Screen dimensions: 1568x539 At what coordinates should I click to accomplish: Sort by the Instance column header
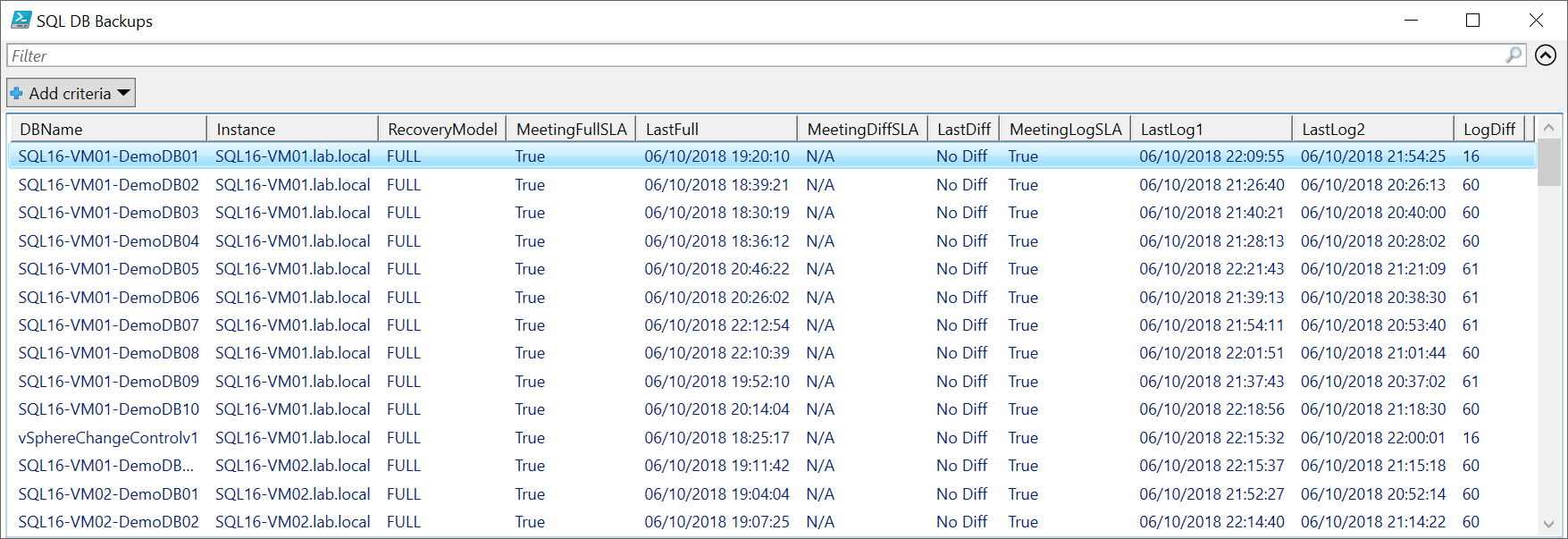point(291,129)
